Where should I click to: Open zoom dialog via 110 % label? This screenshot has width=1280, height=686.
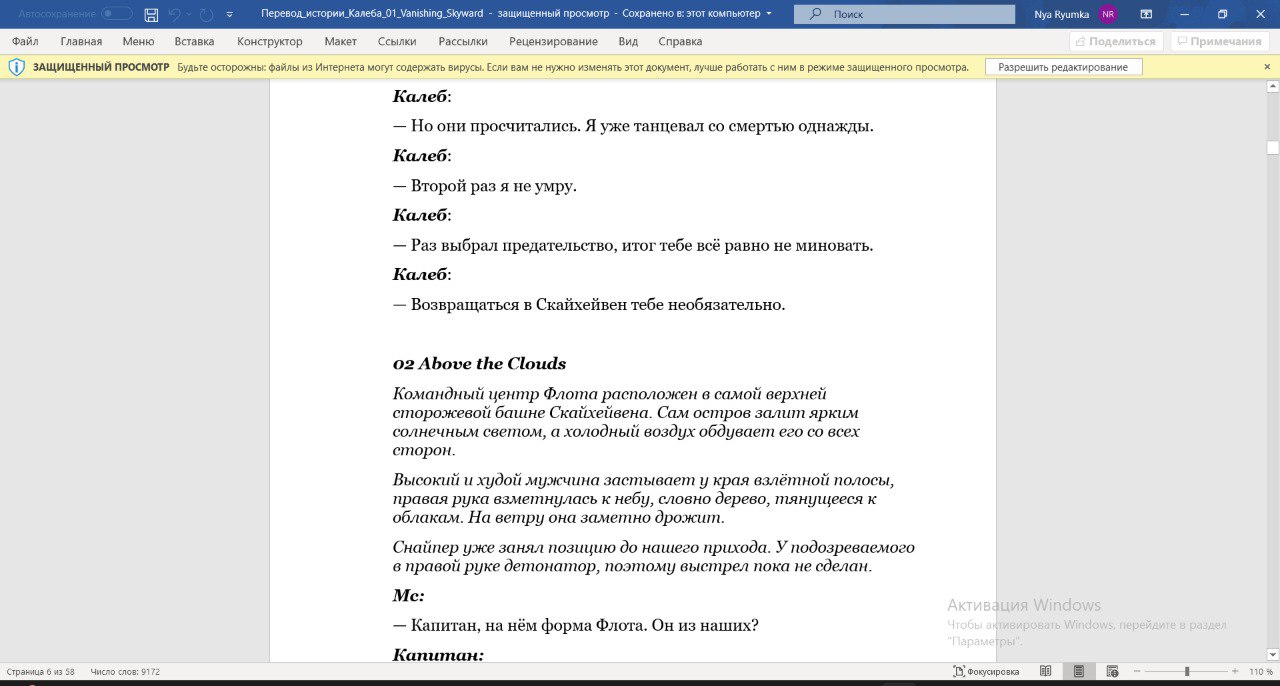click(x=1260, y=672)
